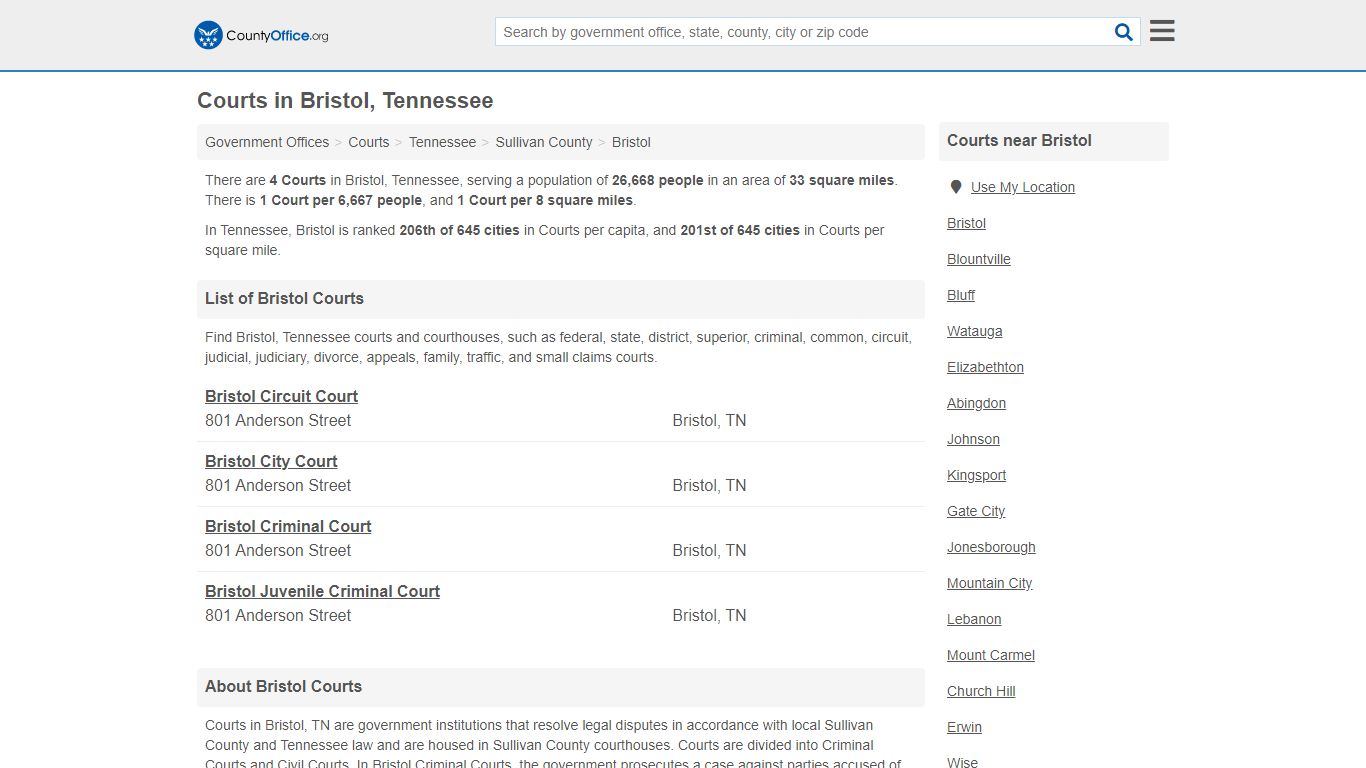1366x768 pixels.
Task: Open the hamburger menu icon
Action: click(1162, 31)
